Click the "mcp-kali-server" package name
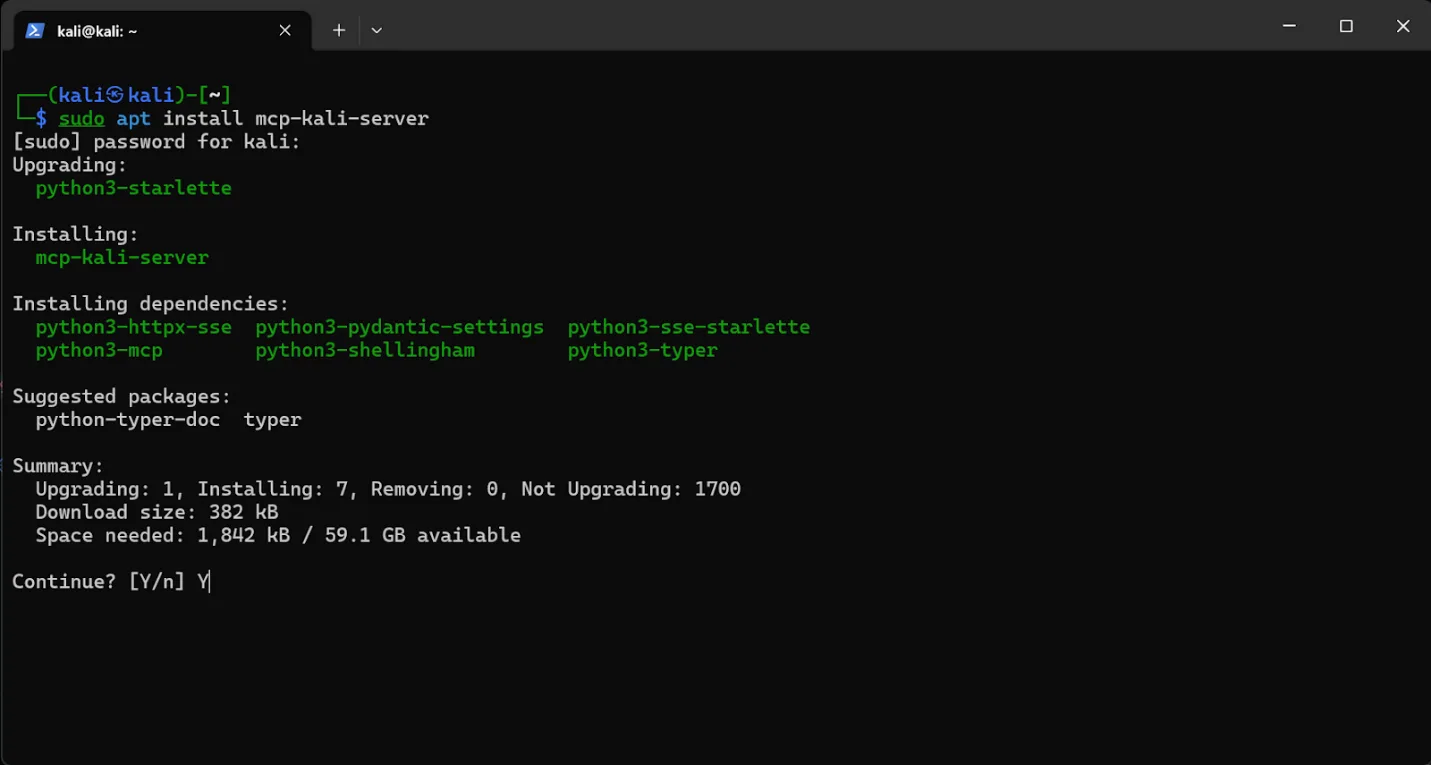The width and height of the screenshot is (1431, 765). pyautogui.click(x=121, y=257)
